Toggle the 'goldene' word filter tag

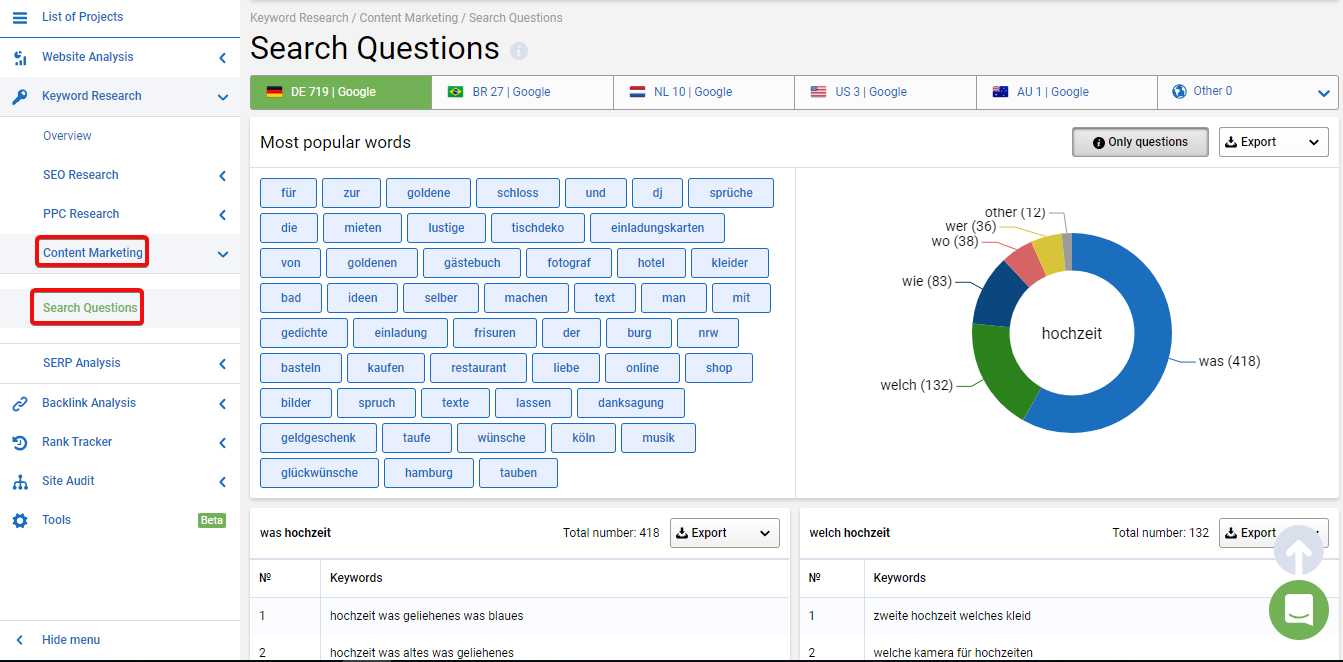[429, 193]
